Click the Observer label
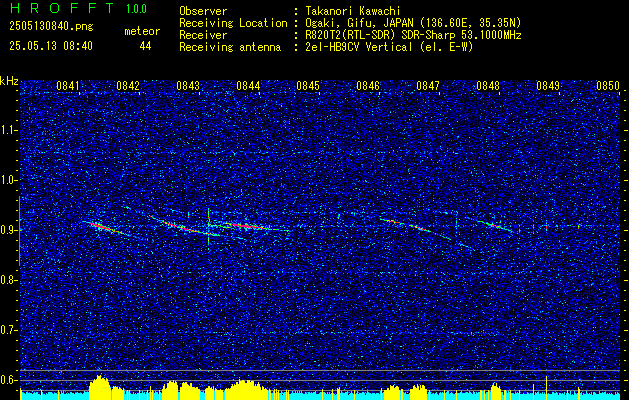The image size is (629, 400). [x=203, y=11]
